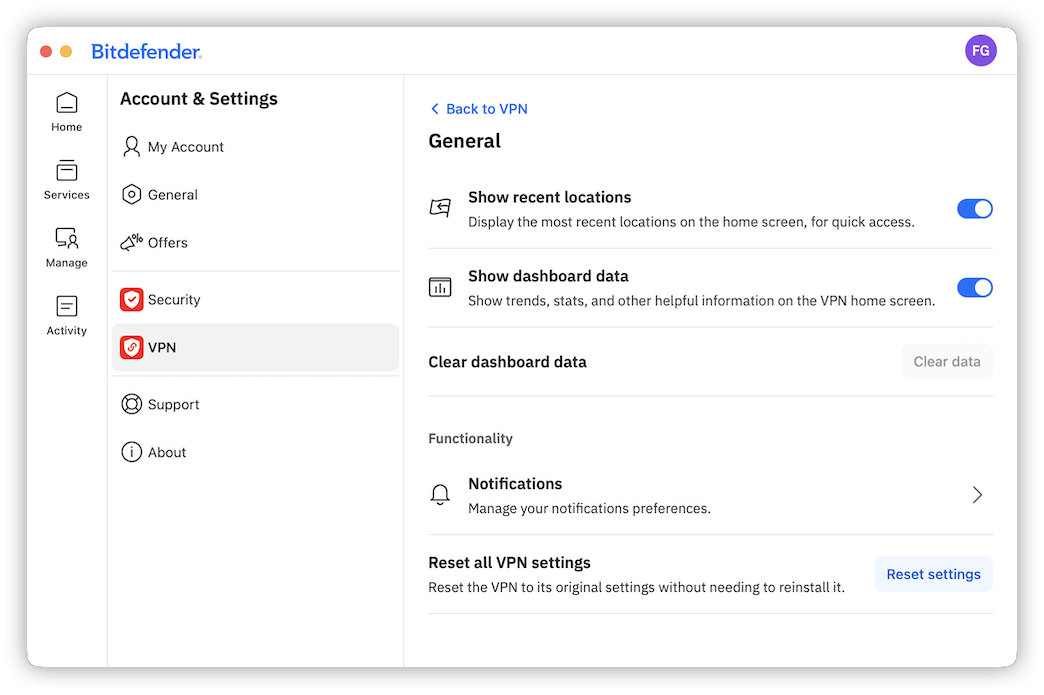This screenshot has height=695, width=1044.
Task: Expand Notifications with the right chevron
Action: 977,495
